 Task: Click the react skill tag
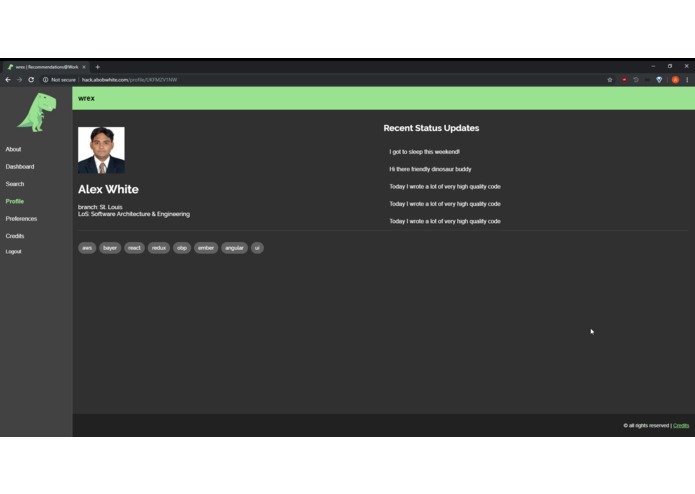click(134, 248)
